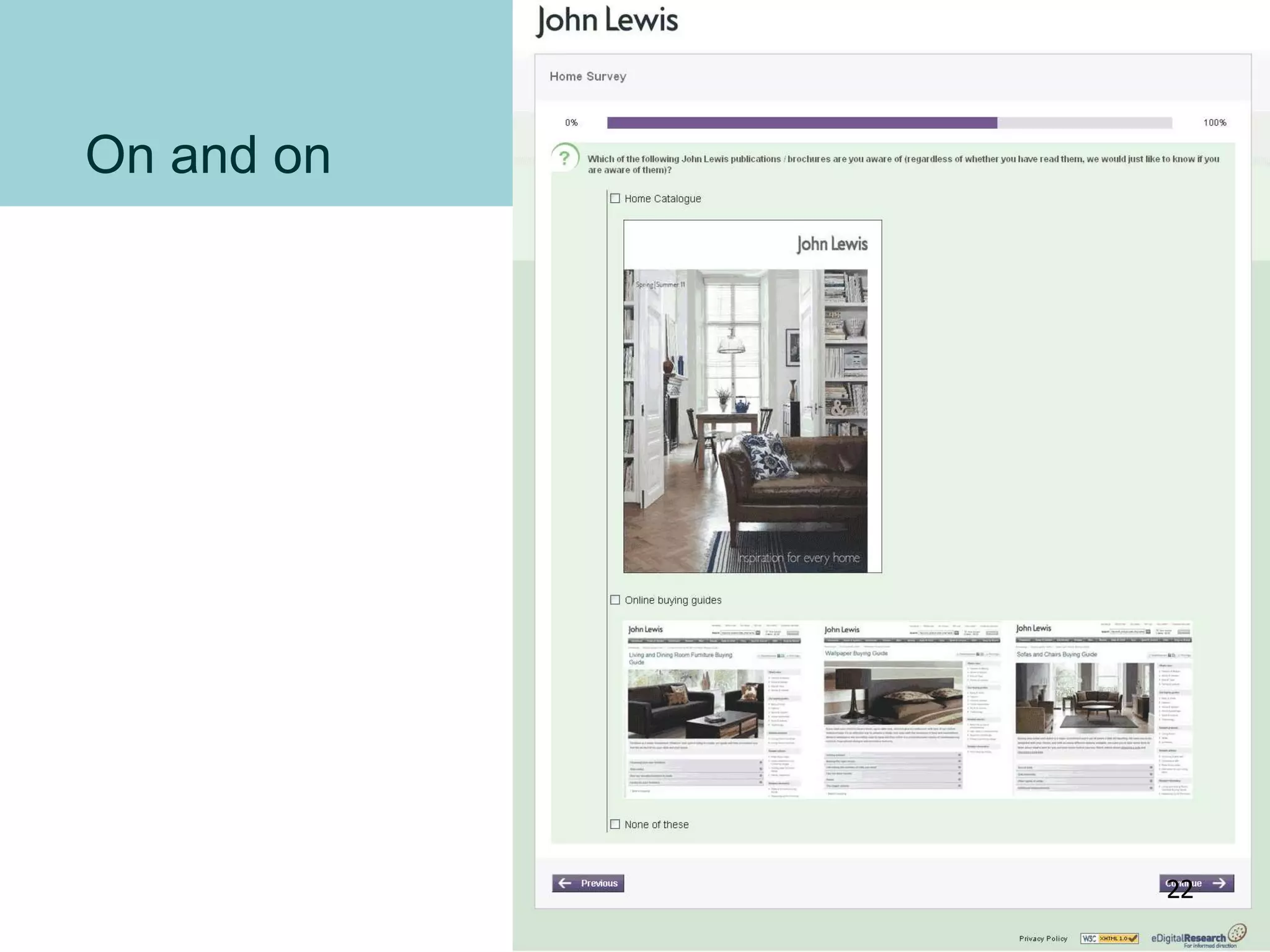Click the W3C XHTML 1.0 badge
Image resolution: width=1270 pixels, height=952 pixels.
coord(1109,938)
